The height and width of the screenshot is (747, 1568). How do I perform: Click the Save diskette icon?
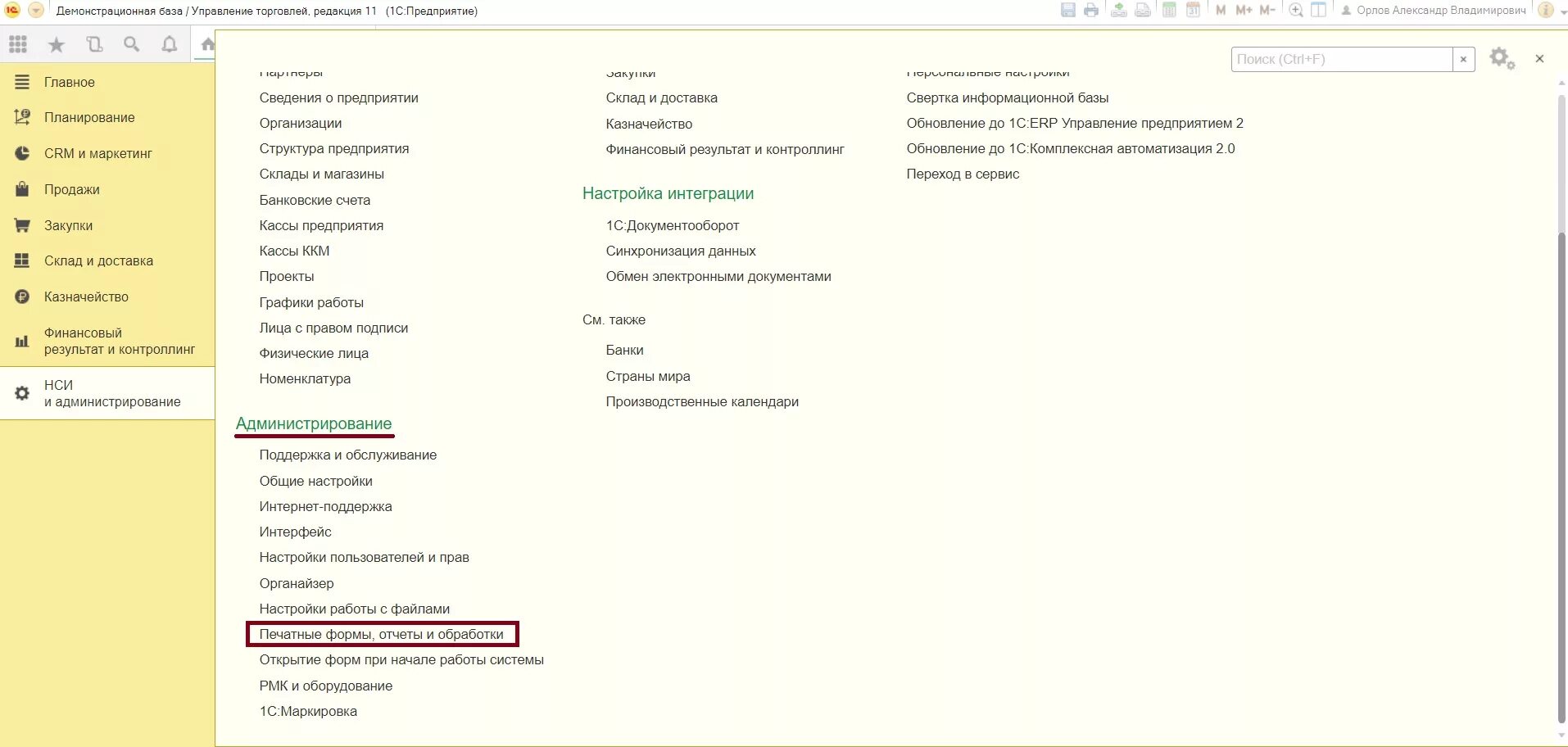[x=1068, y=10]
